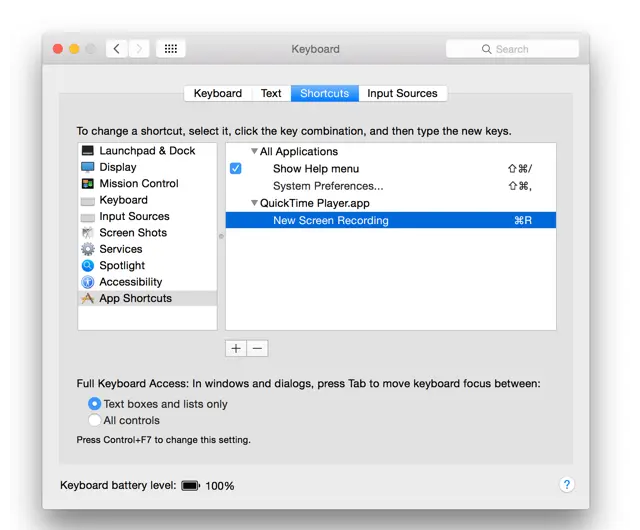The image size is (640, 530).
Task: Select the Mission Control label
Action: [x=139, y=183]
